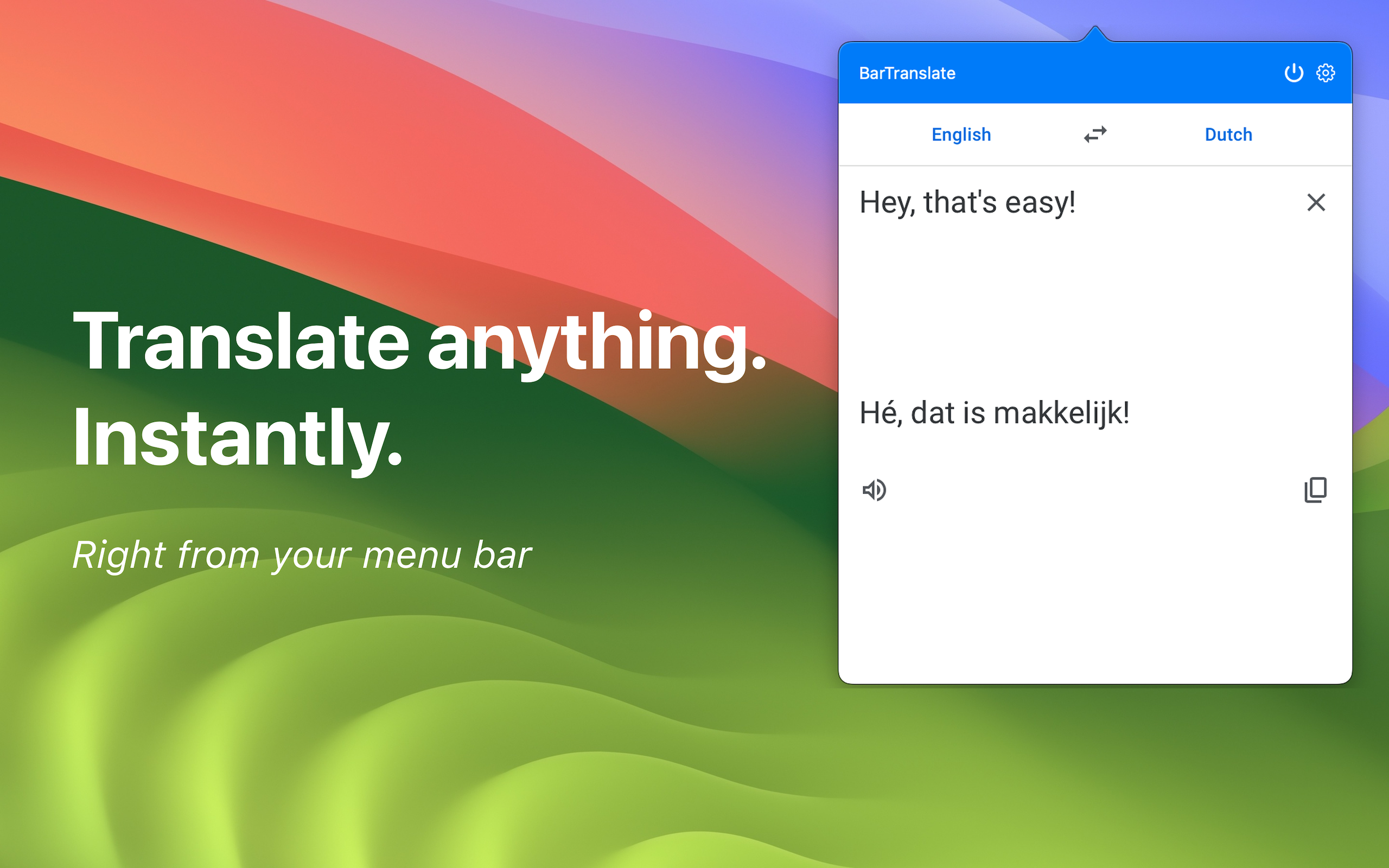
Task: Clear the source text with the X
Action: coord(1316,202)
